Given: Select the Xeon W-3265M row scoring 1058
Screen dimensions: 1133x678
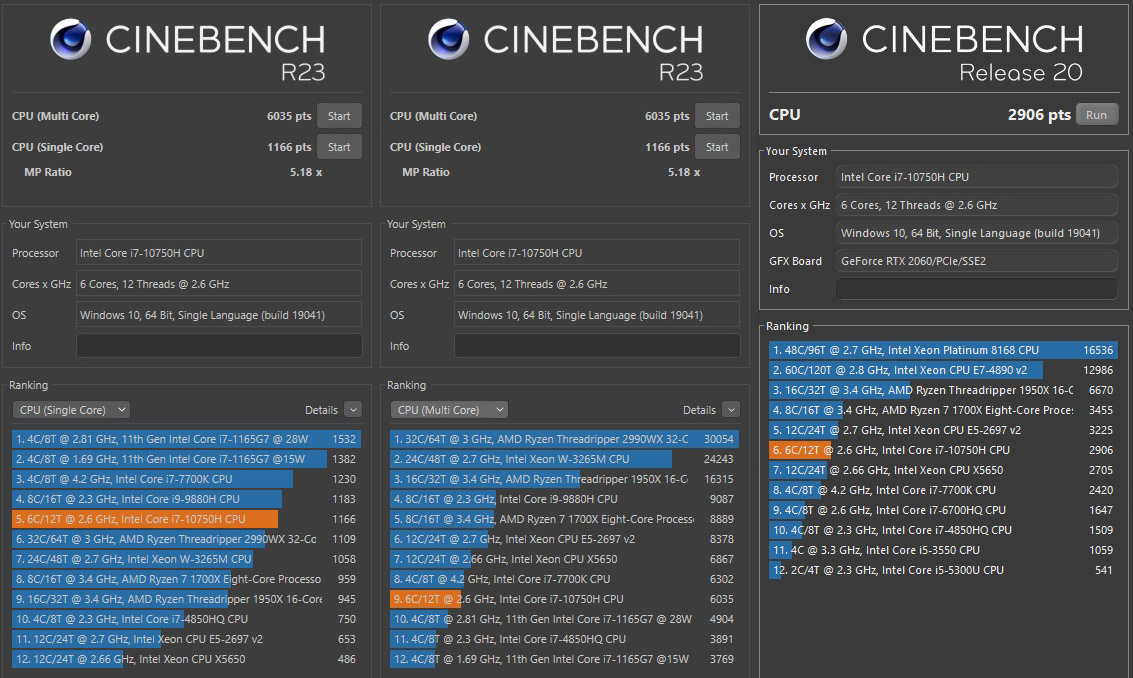Looking at the screenshot, I should tap(186, 559).
